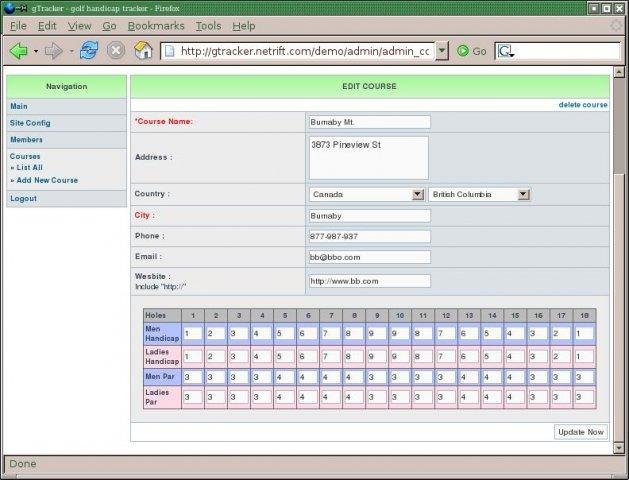Open the Bookmarks menu
Screen dimensions: 629x480
pyautogui.click(x=156, y=26)
